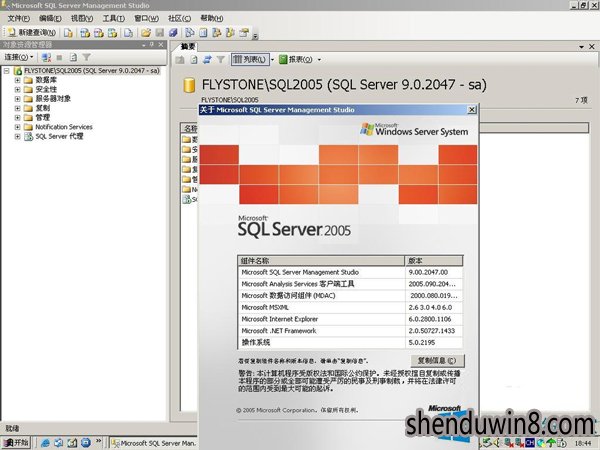Close the About SQL Server Management Studio dialog
Screen dimensions: 600x450
[472, 110]
